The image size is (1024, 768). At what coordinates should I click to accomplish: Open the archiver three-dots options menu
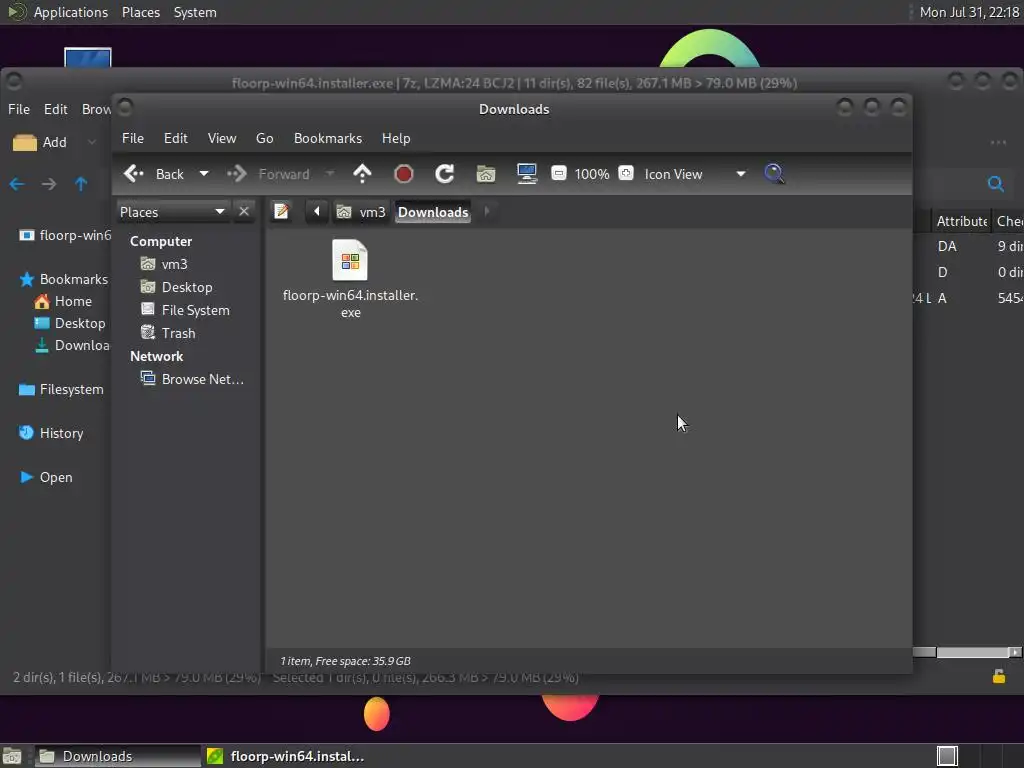[x=999, y=142]
